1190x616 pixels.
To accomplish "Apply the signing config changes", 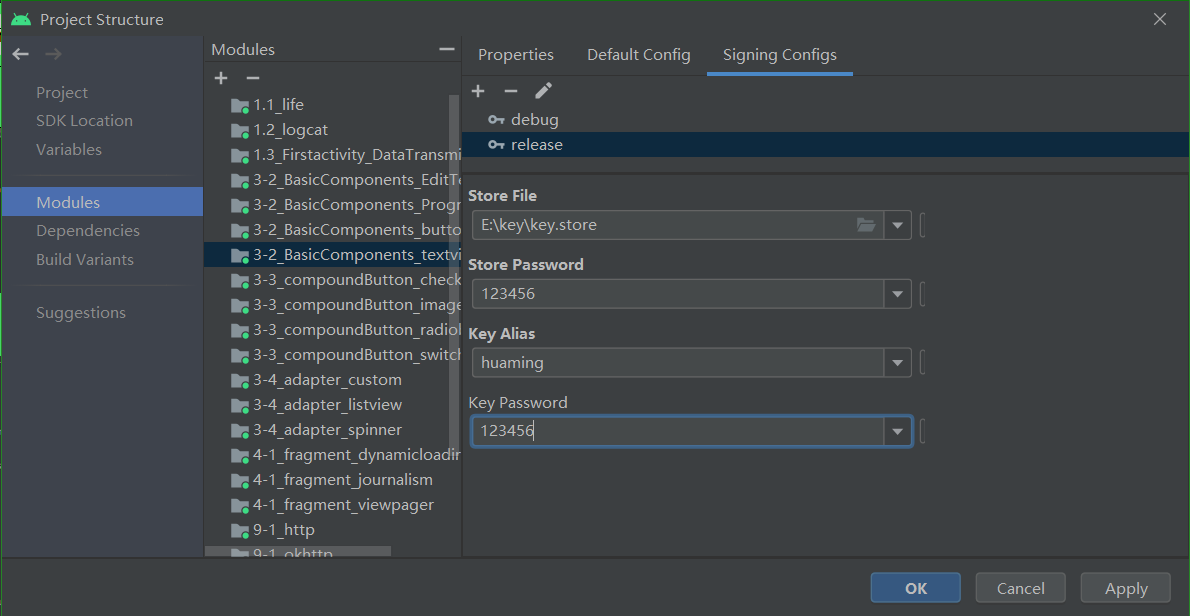I will [1125, 587].
